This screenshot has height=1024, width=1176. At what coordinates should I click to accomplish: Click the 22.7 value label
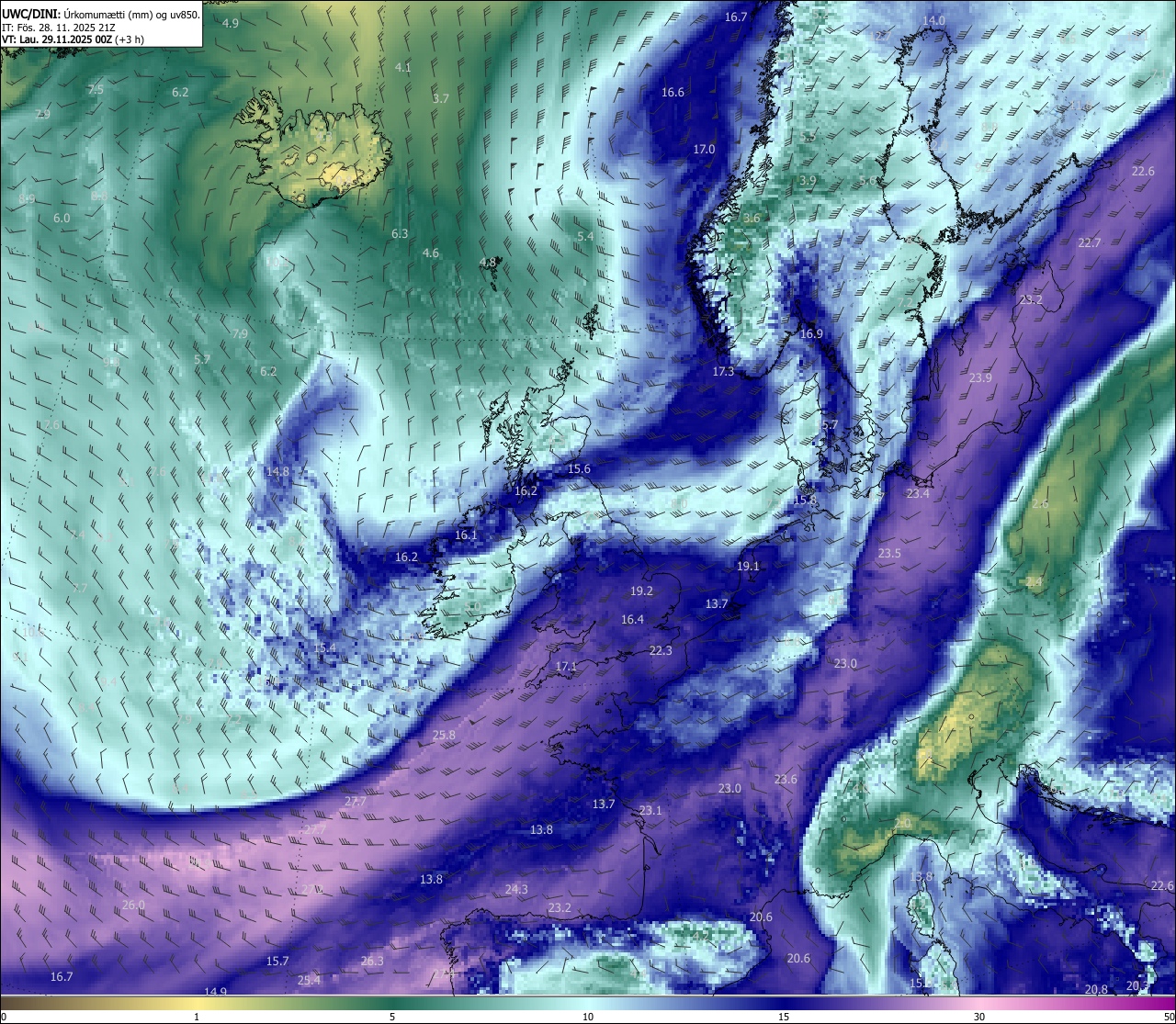point(1089,242)
